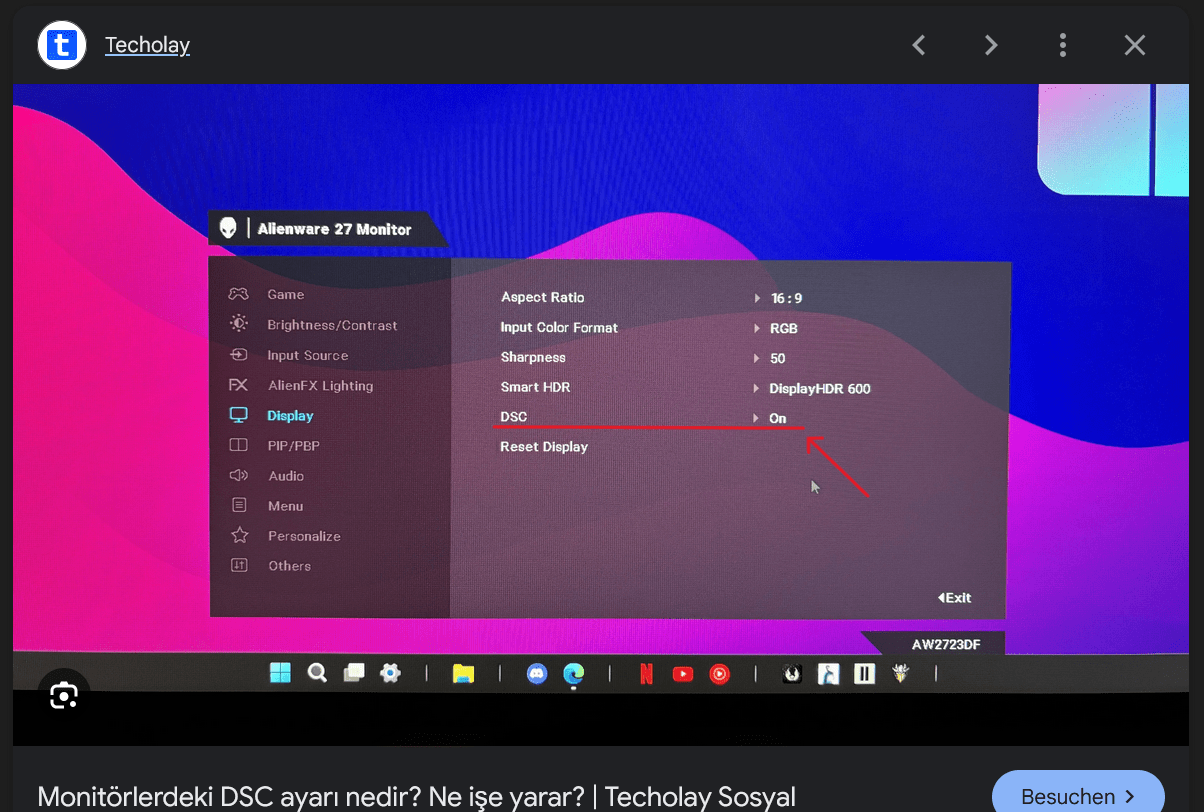The width and height of the screenshot is (1204, 812).
Task: Click the speaker icon beside Audio
Action: (x=238, y=475)
